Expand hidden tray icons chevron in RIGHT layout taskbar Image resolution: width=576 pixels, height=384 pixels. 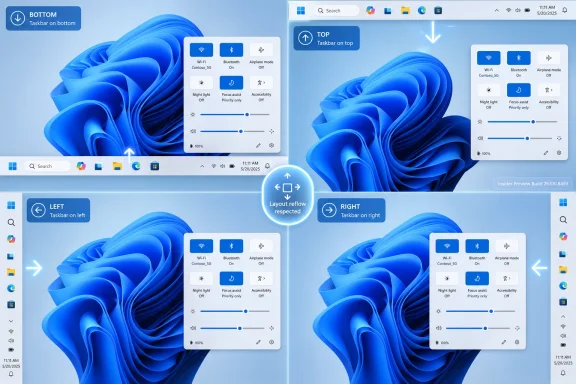pyautogui.click(x=563, y=316)
